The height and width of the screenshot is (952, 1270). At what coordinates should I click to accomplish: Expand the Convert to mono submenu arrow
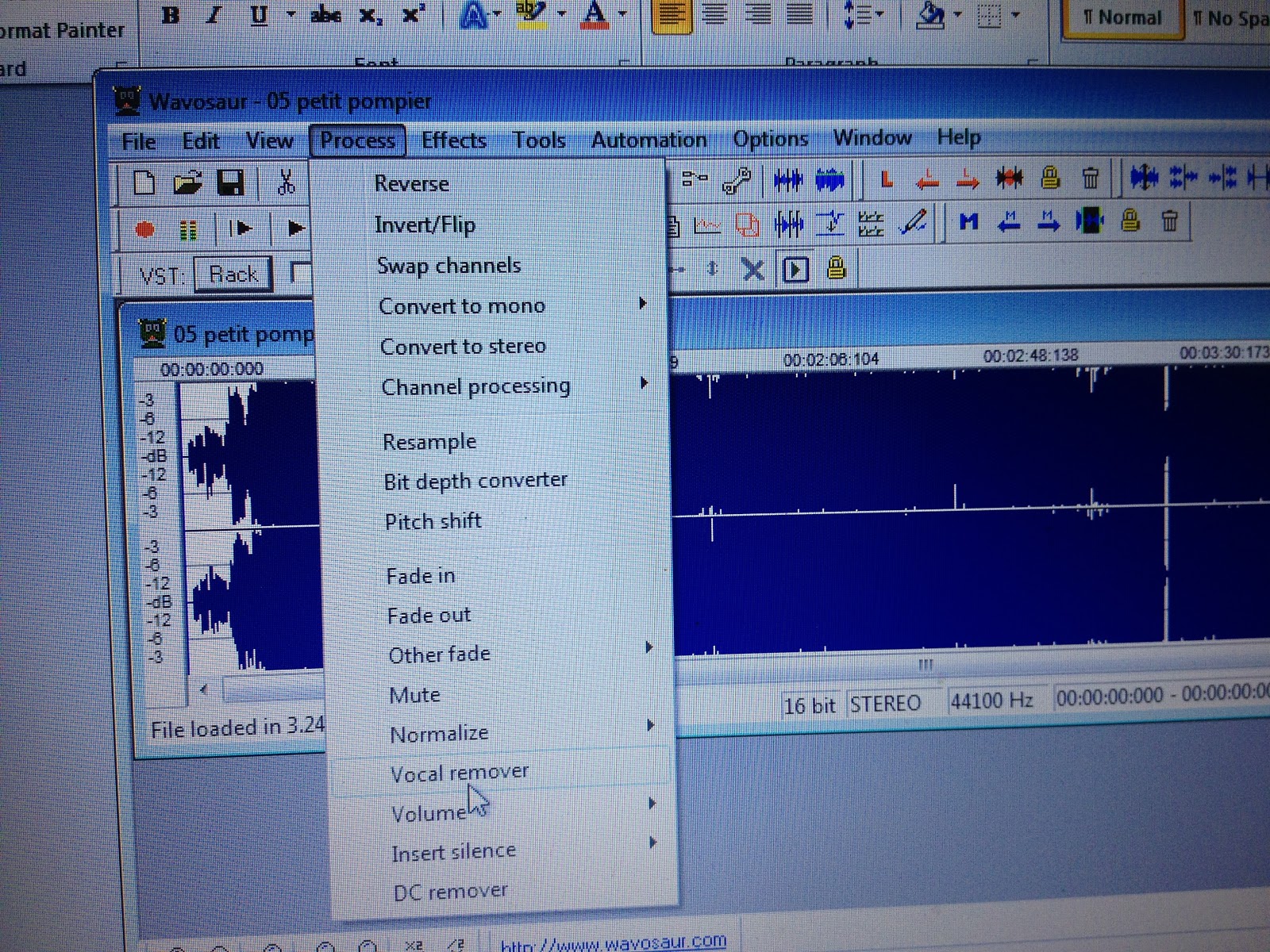(643, 304)
